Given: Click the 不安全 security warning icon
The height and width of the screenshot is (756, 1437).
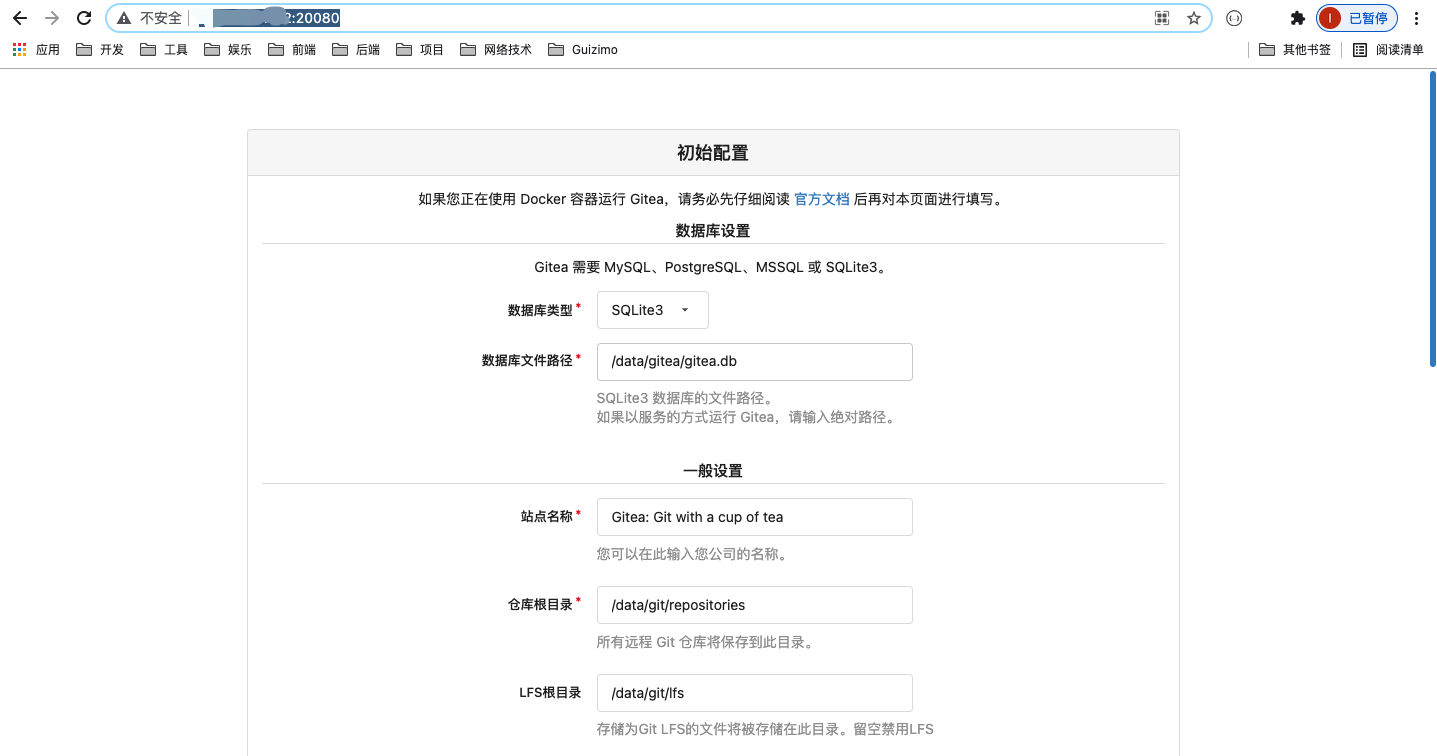Looking at the screenshot, I should (124, 17).
